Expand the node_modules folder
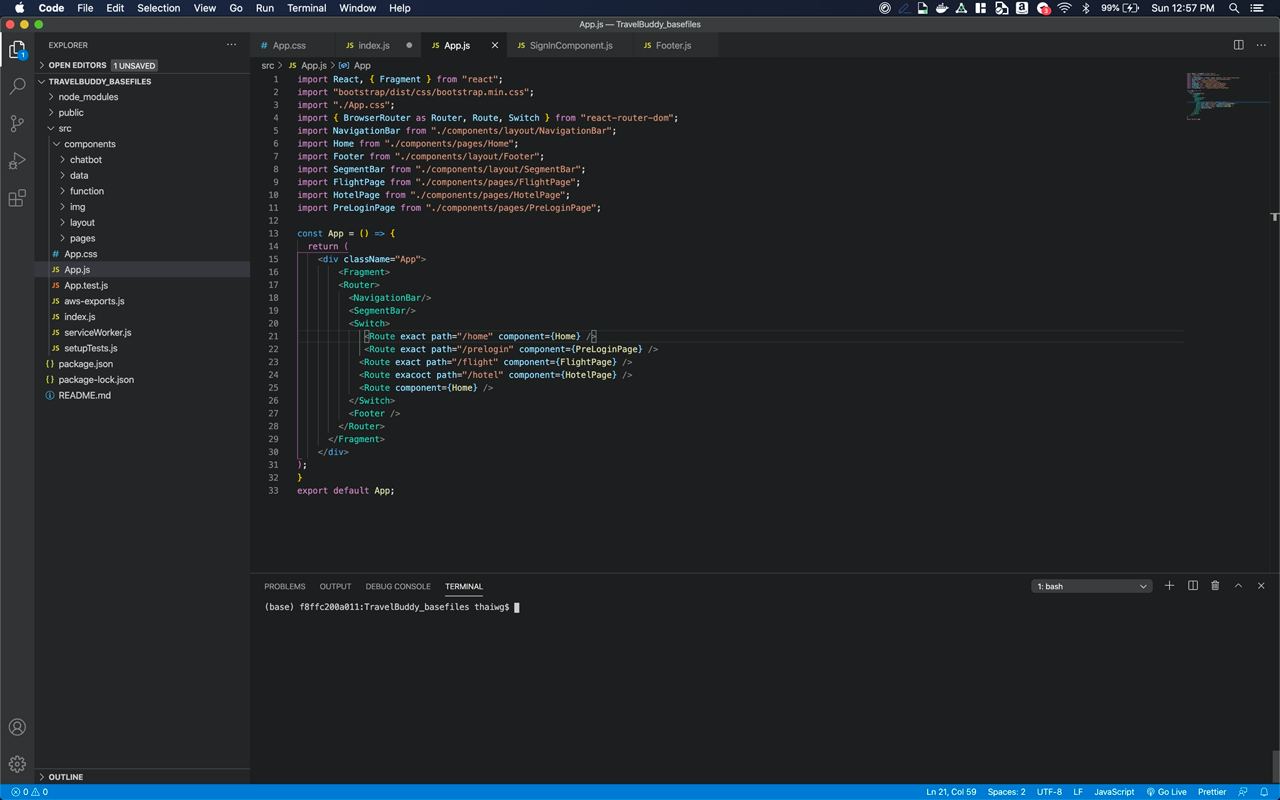1280x800 pixels. tap(88, 97)
